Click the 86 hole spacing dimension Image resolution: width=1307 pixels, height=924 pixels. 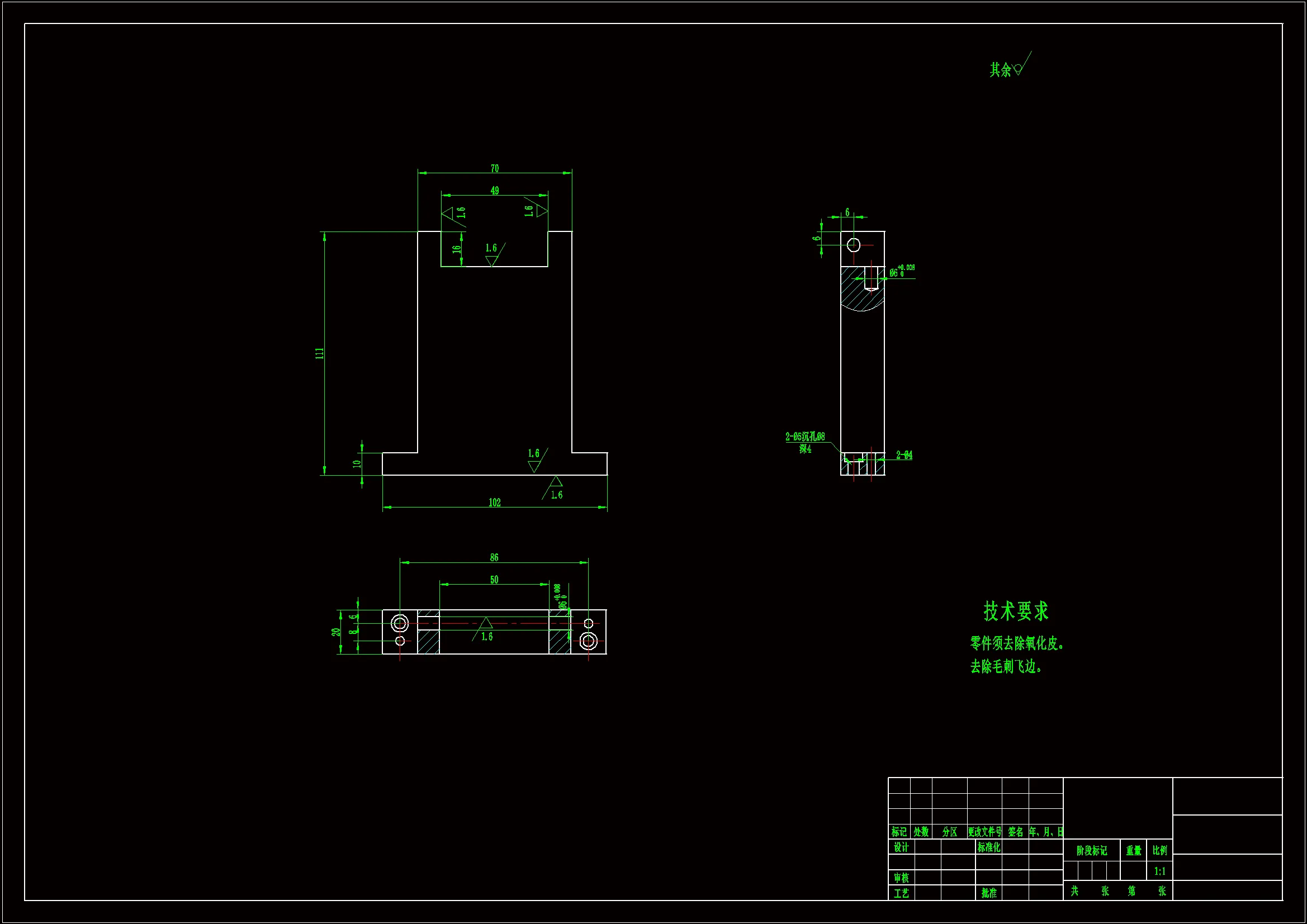pos(494,557)
